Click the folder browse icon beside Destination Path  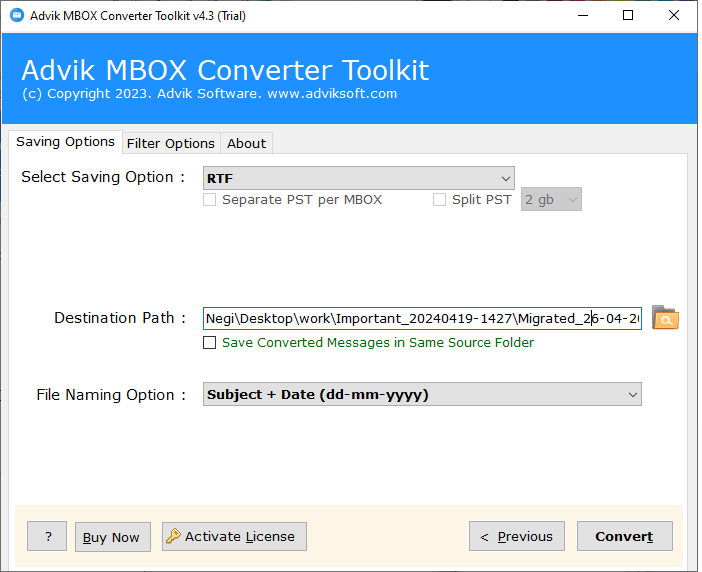(665, 318)
